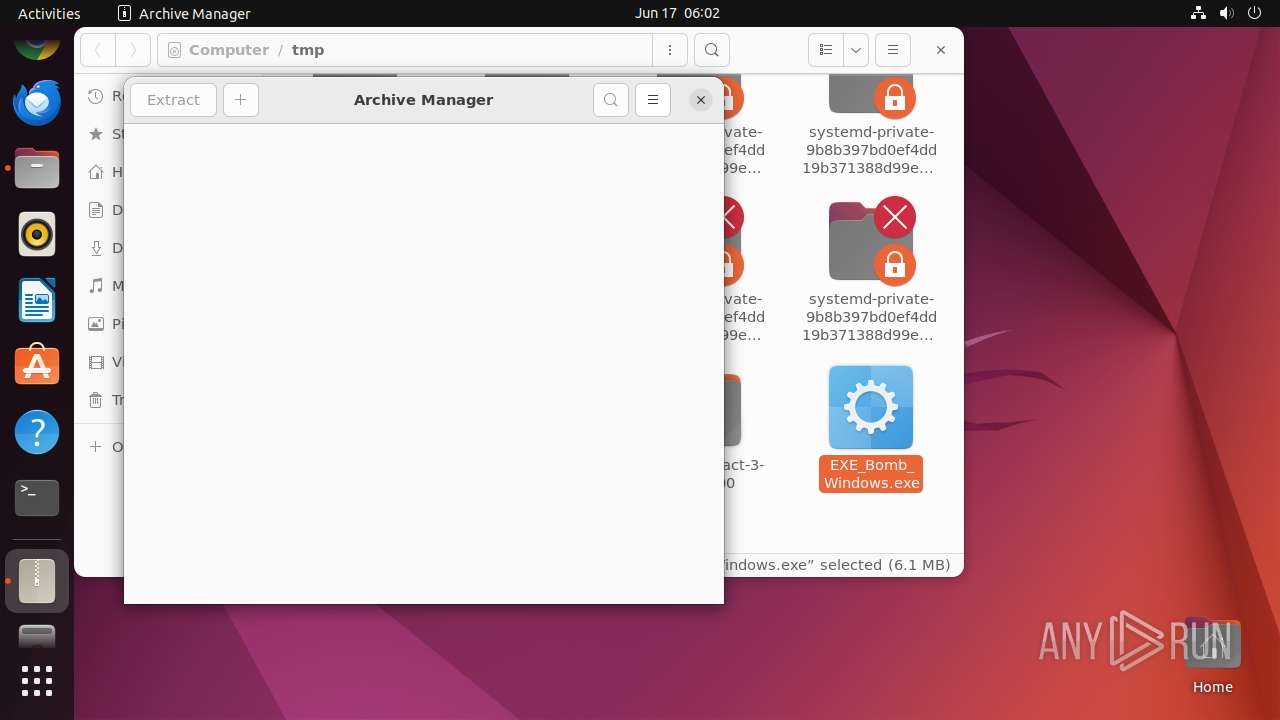Image resolution: width=1280 pixels, height=720 pixels.
Task: Click the Music sidebar icon
Action: click(x=96, y=286)
